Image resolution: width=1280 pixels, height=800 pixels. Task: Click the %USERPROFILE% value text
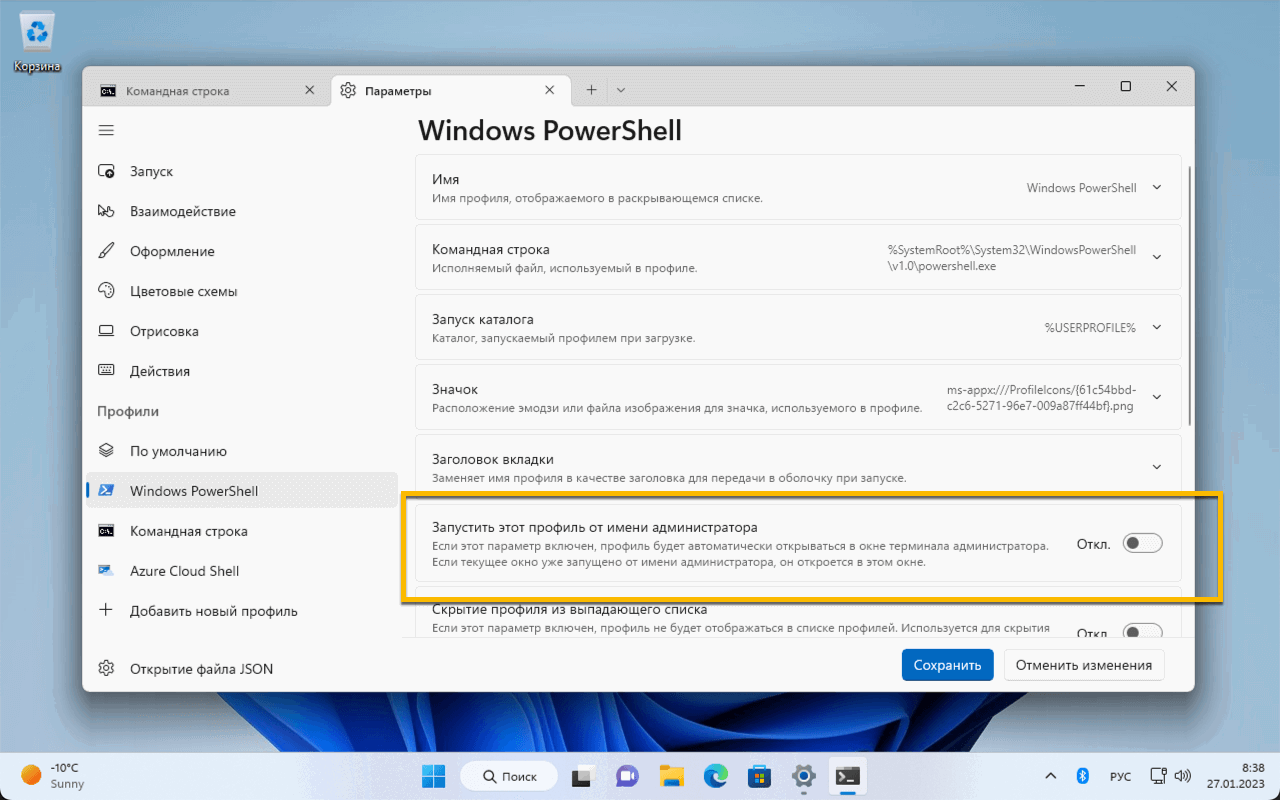1090,328
